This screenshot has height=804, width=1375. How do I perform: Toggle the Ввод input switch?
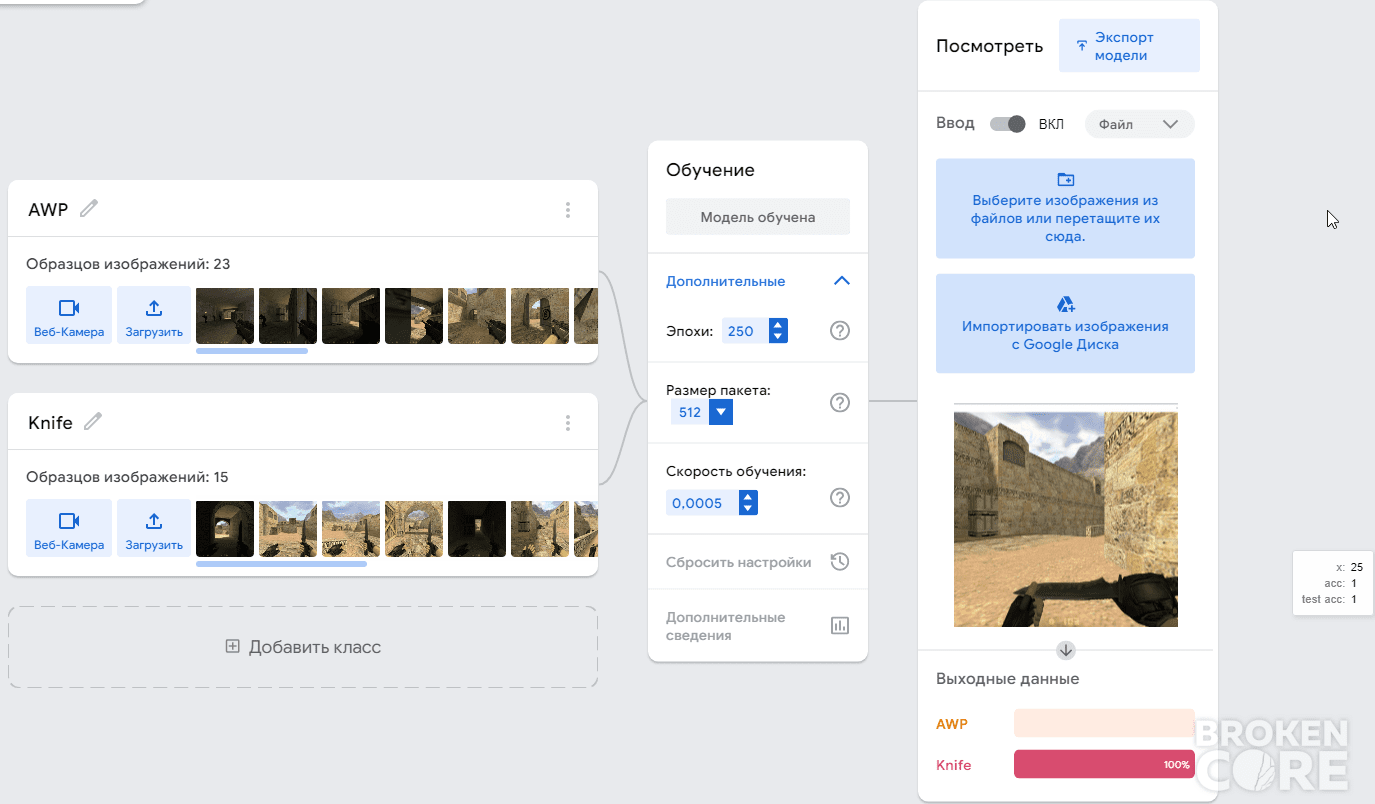coord(1008,124)
